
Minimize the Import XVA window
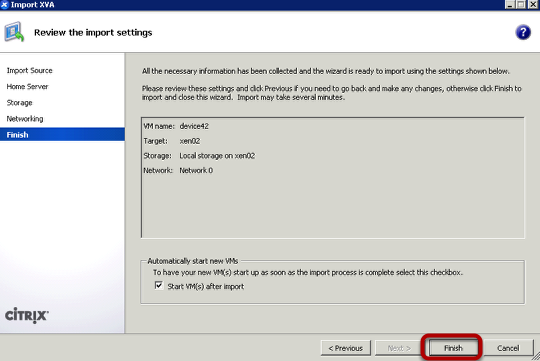(510, 4)
